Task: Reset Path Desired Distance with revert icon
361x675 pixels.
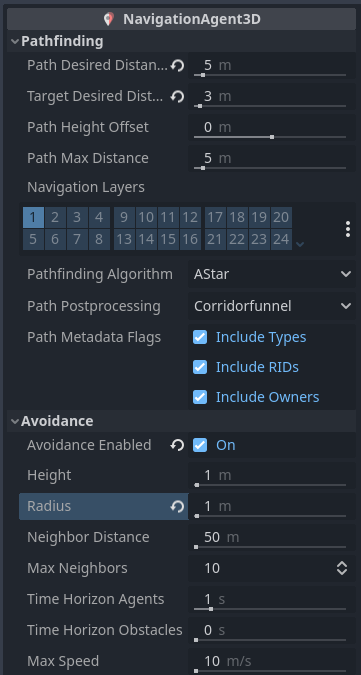Action: 177,65
